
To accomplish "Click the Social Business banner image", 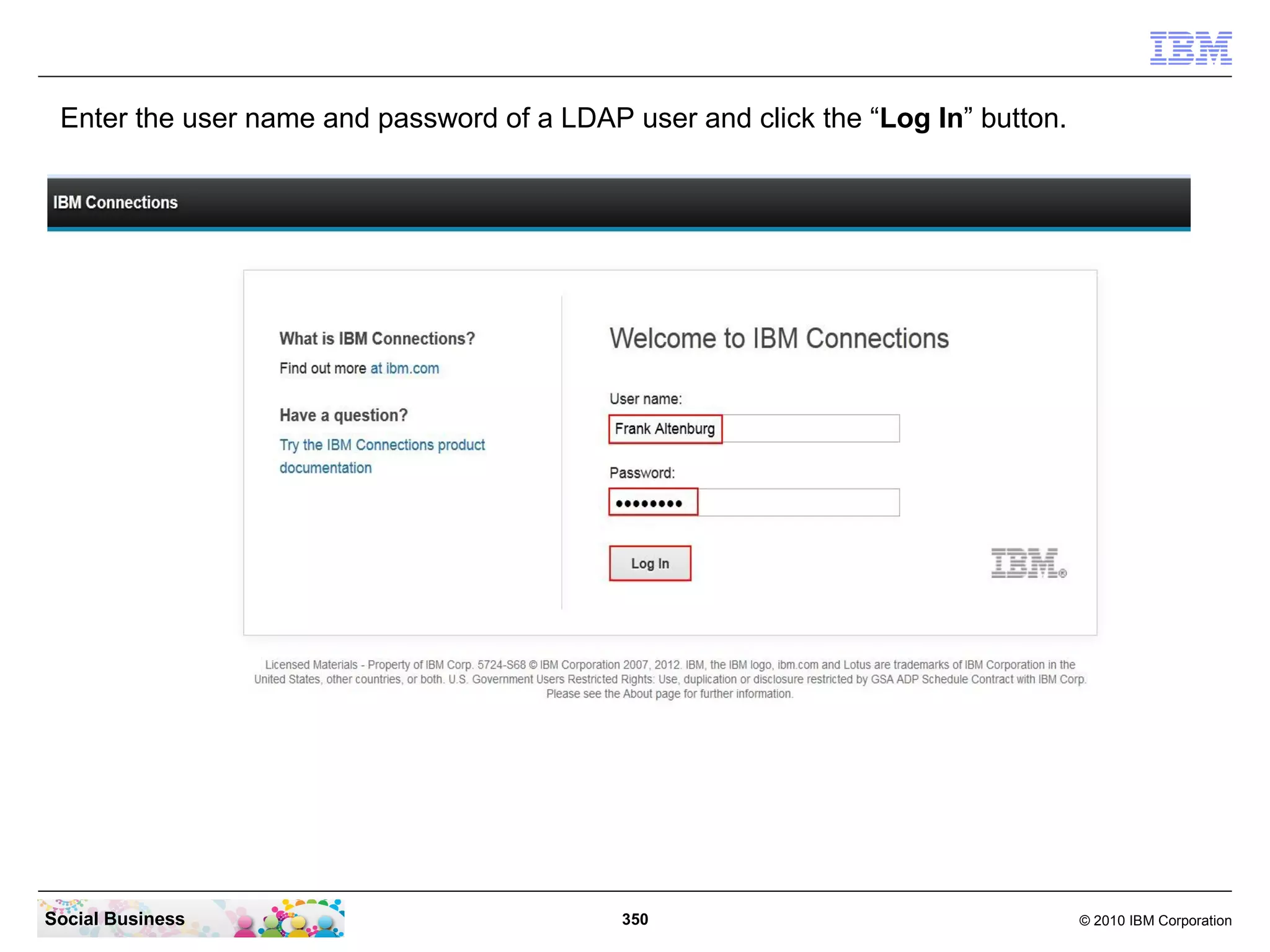I will click(191, 918).
